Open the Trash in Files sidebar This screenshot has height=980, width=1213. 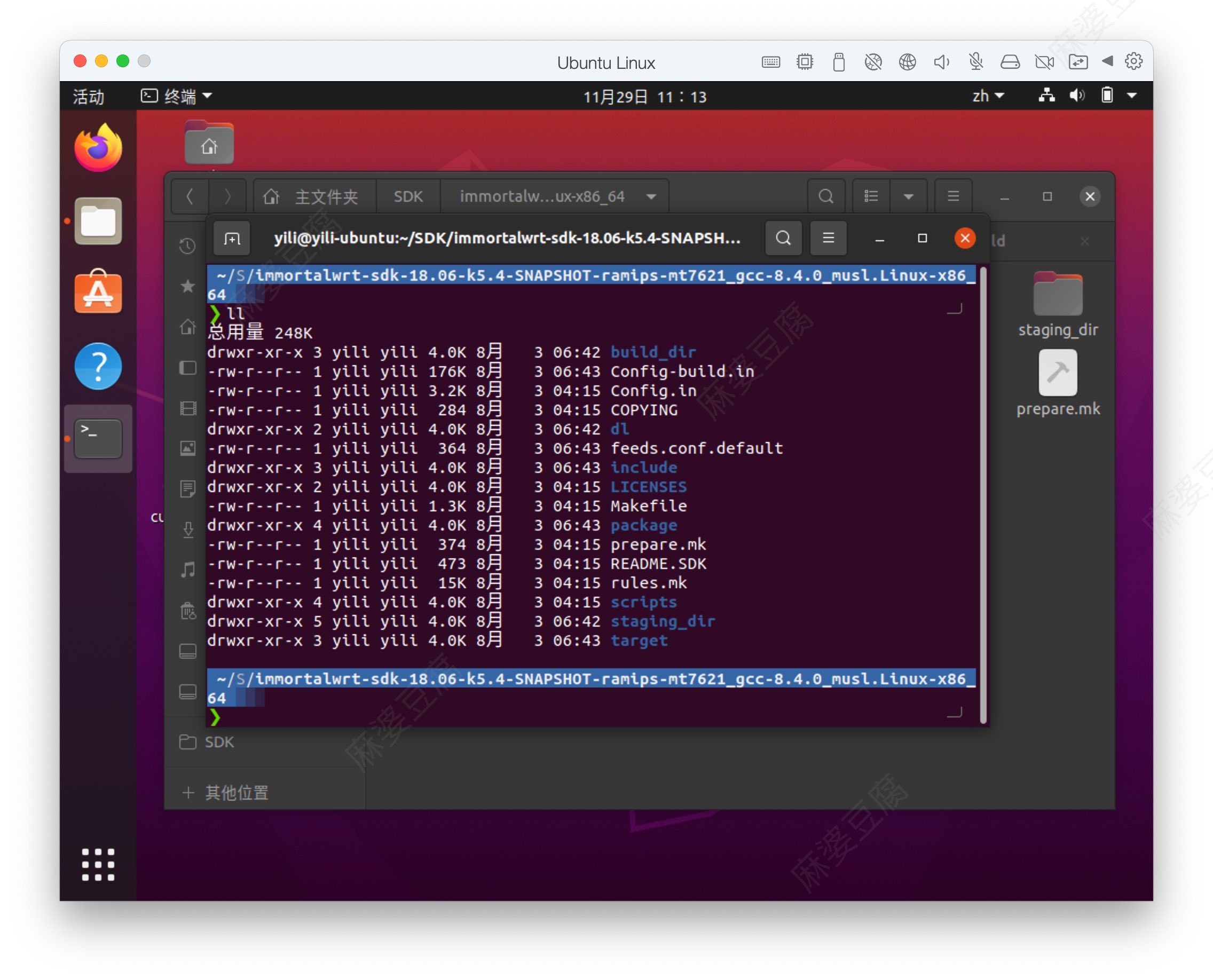187,611
